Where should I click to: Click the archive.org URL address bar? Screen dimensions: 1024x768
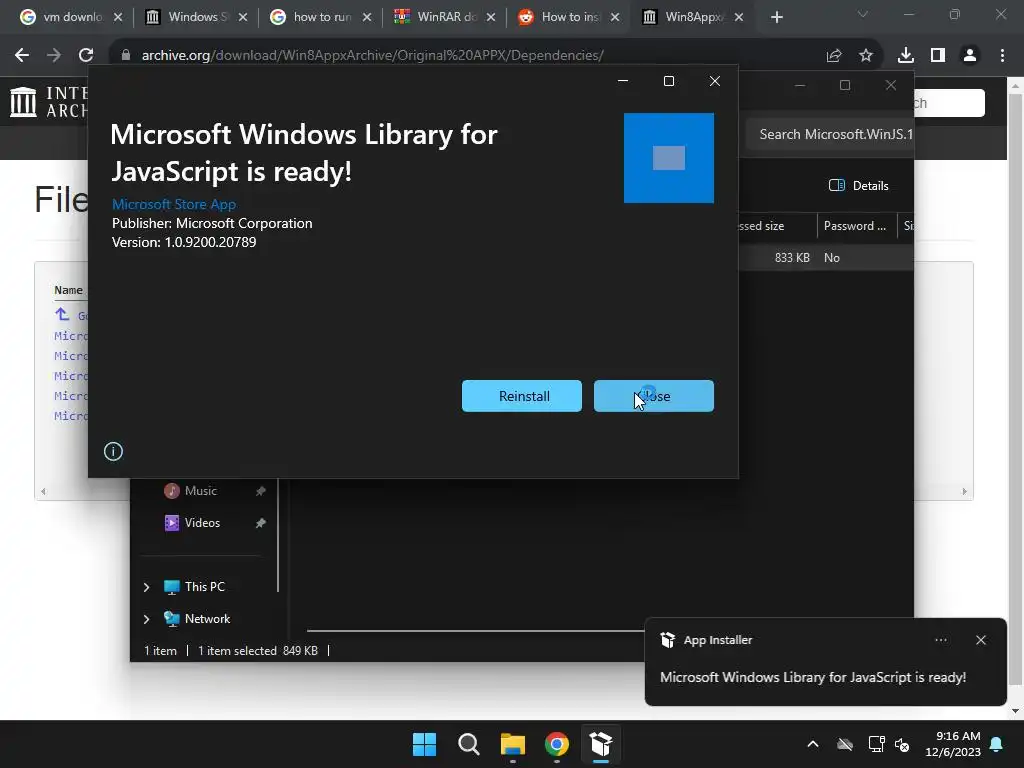(x=372, y=56)
